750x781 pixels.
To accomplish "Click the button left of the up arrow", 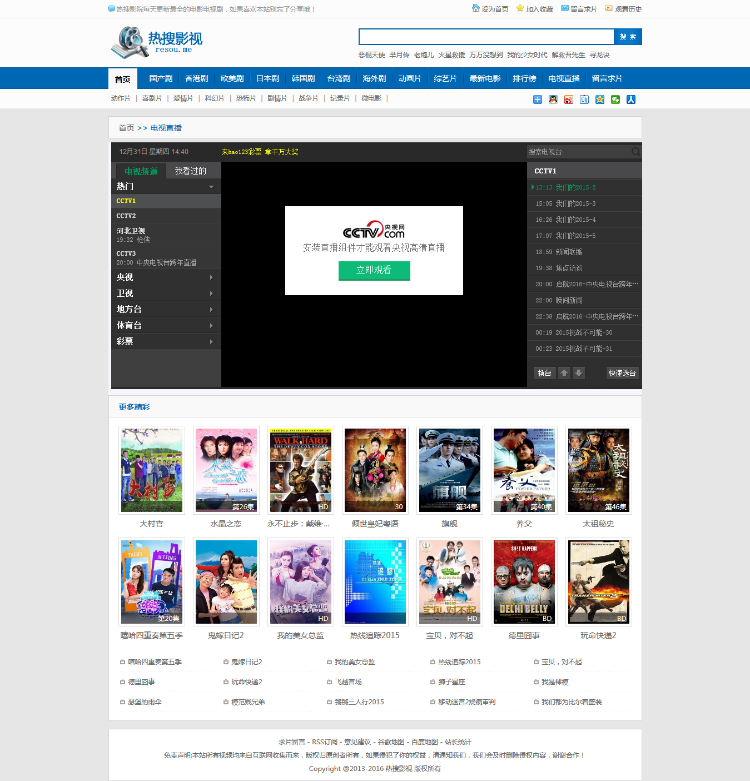I will click(x=544, y=373).
